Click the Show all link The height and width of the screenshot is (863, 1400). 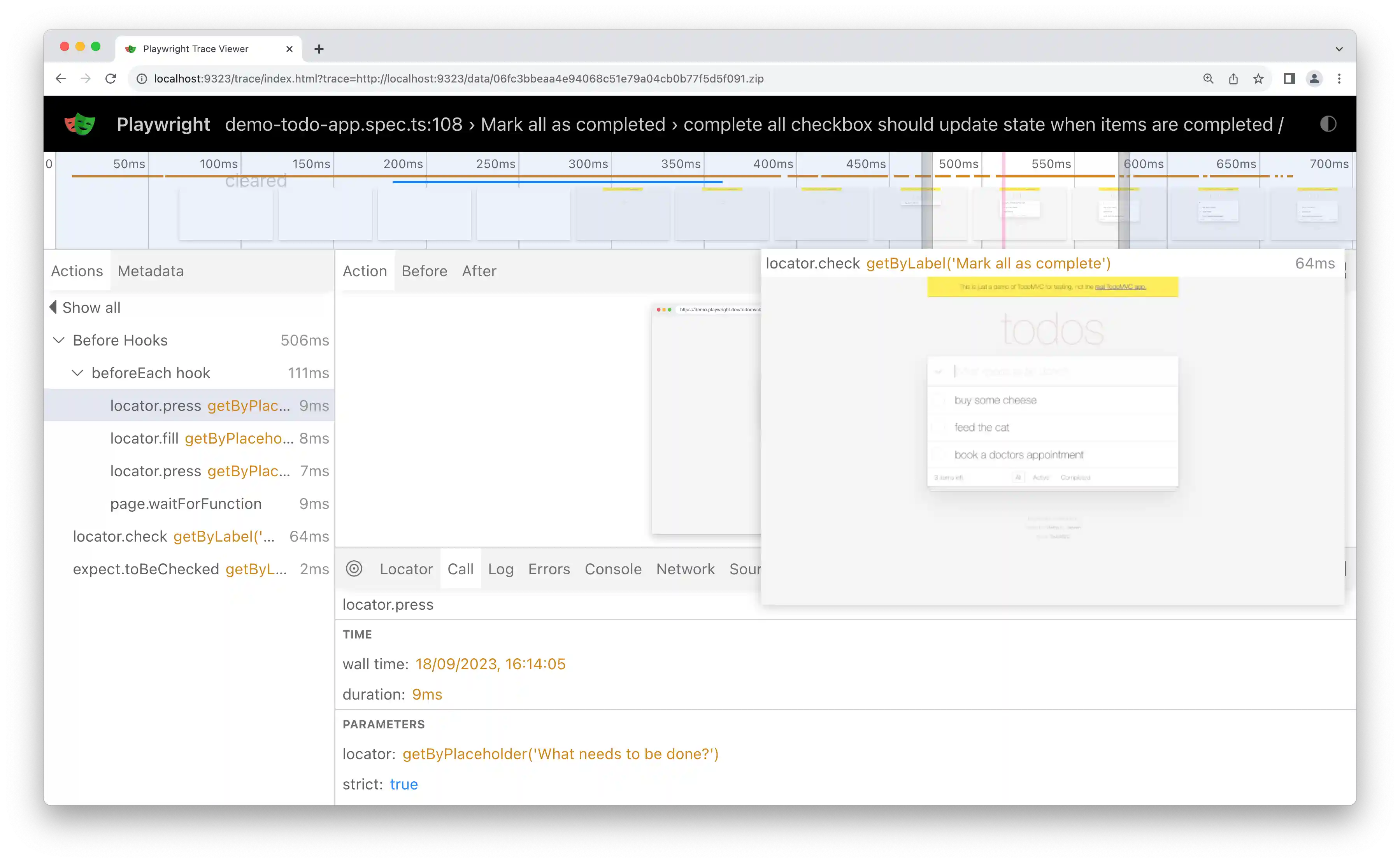click(91, 307)
